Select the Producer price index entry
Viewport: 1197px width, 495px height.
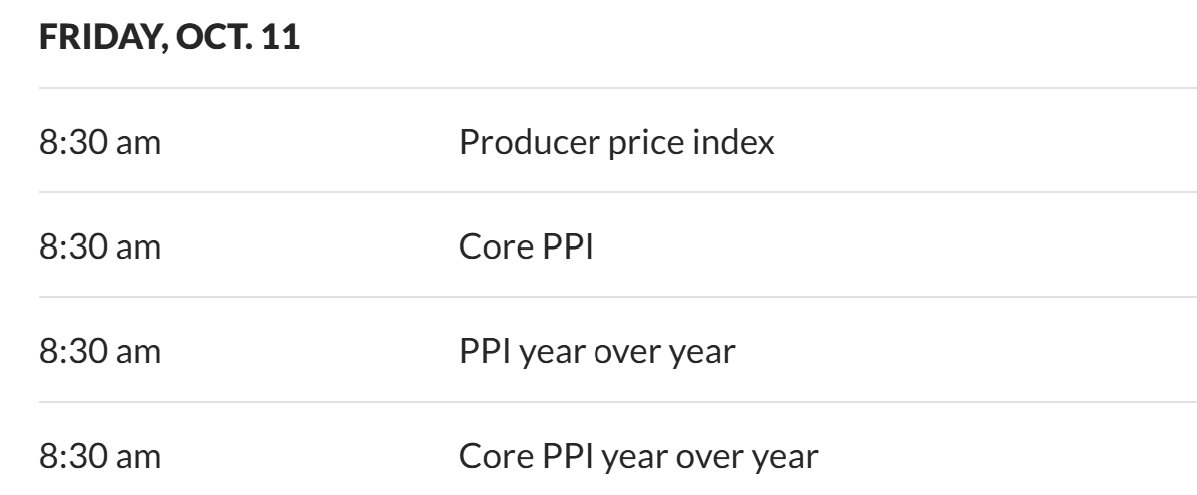616,142
